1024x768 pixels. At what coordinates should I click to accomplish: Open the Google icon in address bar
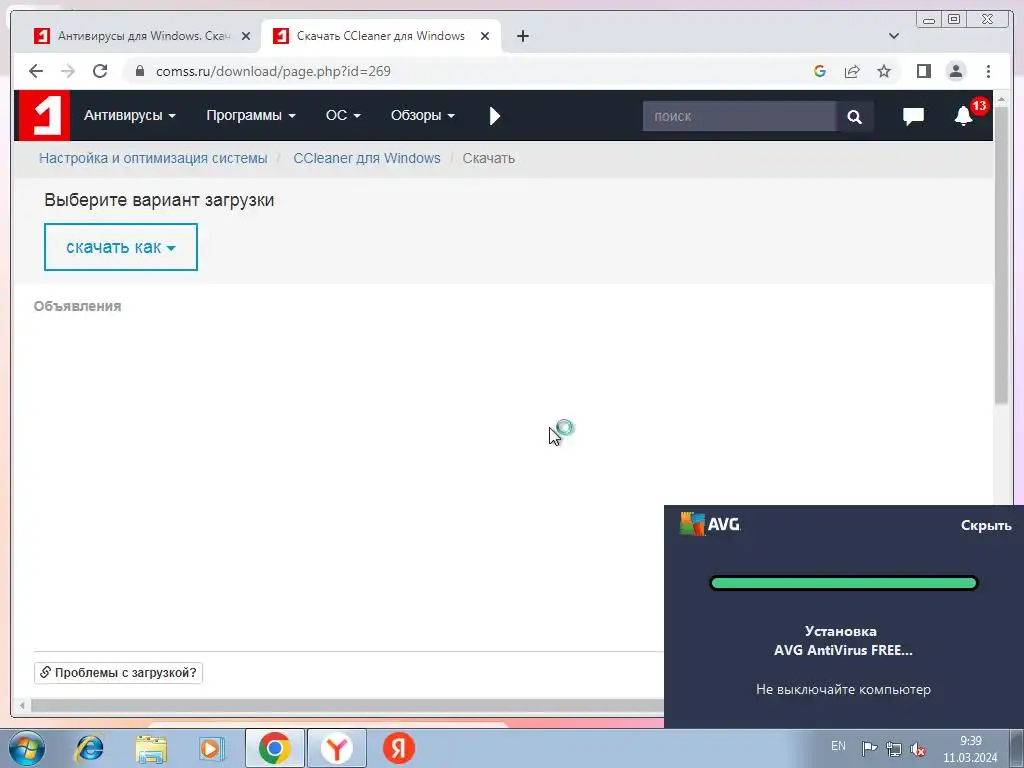coord(820,71)
